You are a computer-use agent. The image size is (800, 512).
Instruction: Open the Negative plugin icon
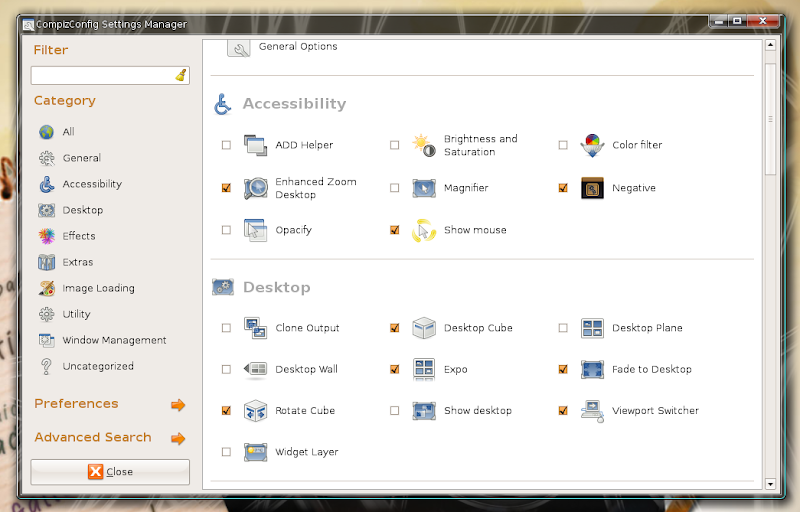[592, 188]
